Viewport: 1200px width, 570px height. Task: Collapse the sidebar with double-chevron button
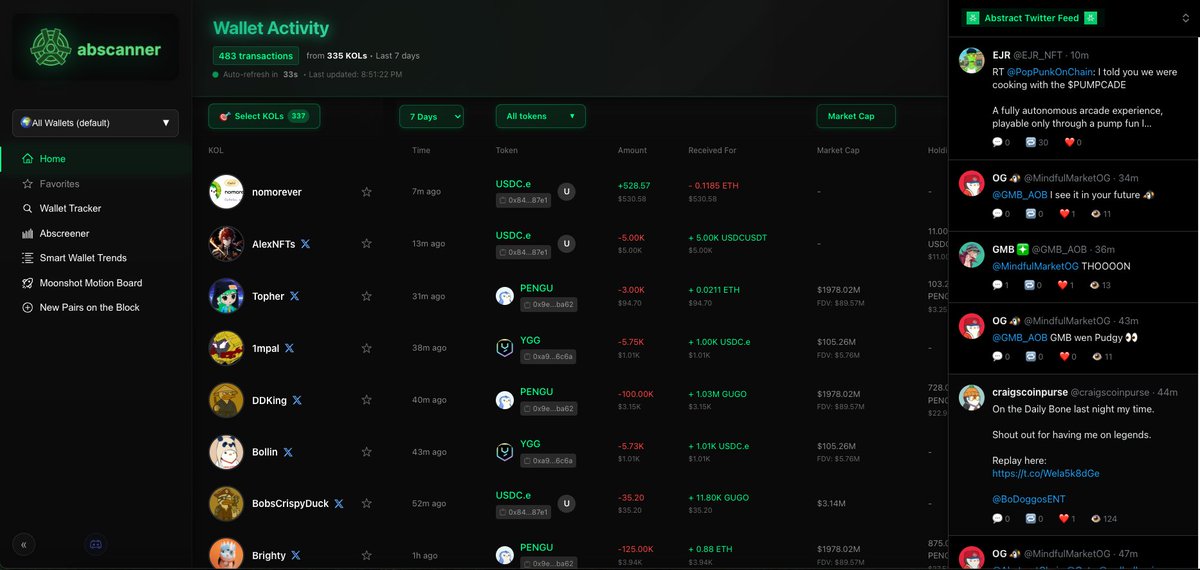click(x=23, y=545)
